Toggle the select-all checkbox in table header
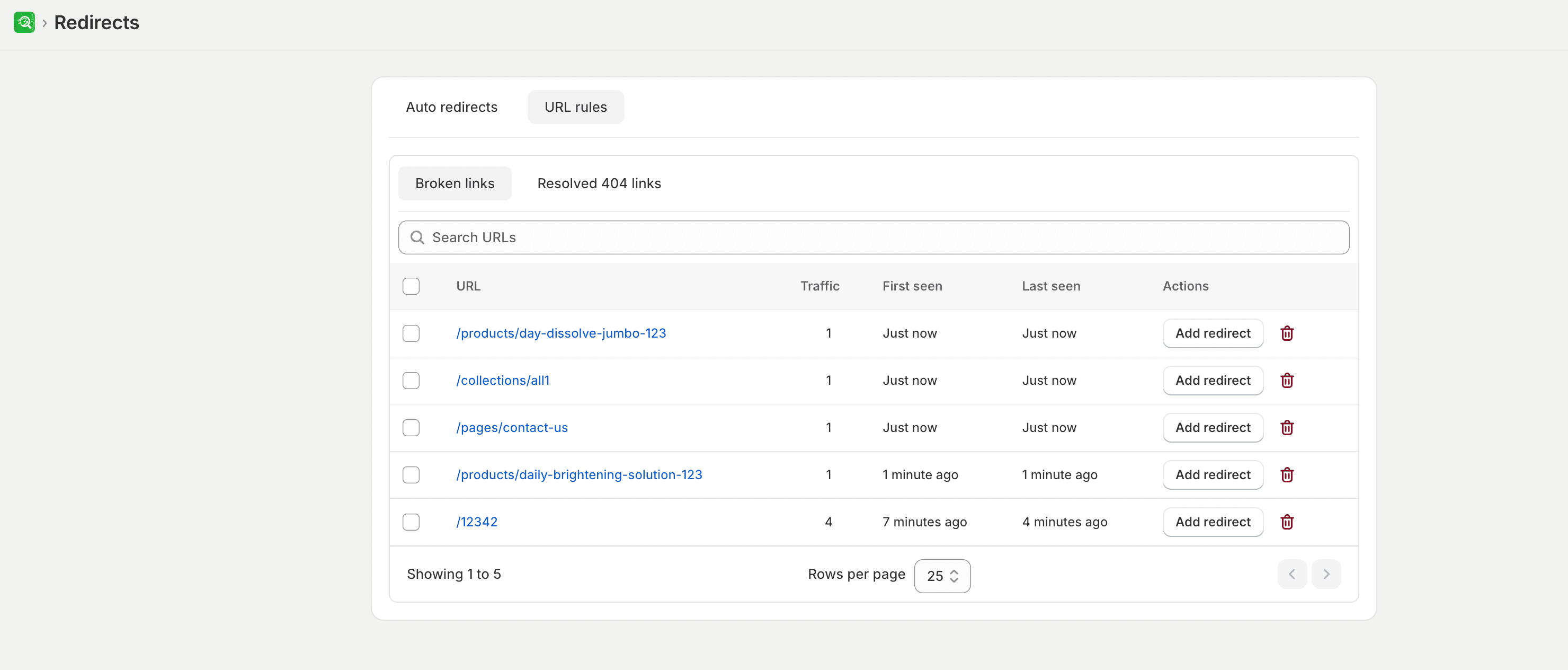Image resolution: width=1568 pixels, height=670 pixels. pyautogui.click(x=411, y=286)
